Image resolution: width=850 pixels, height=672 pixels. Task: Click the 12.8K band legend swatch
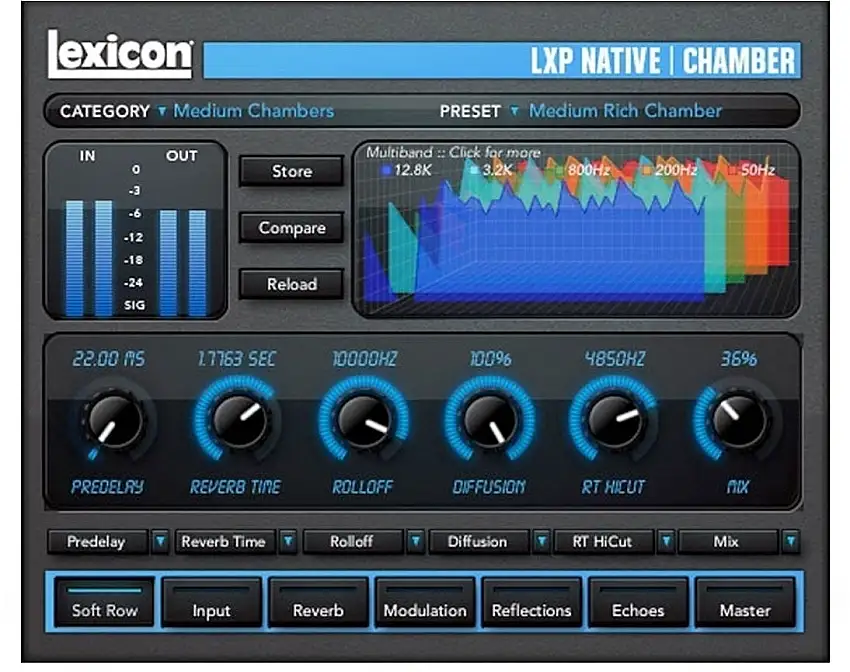[386, 171]
